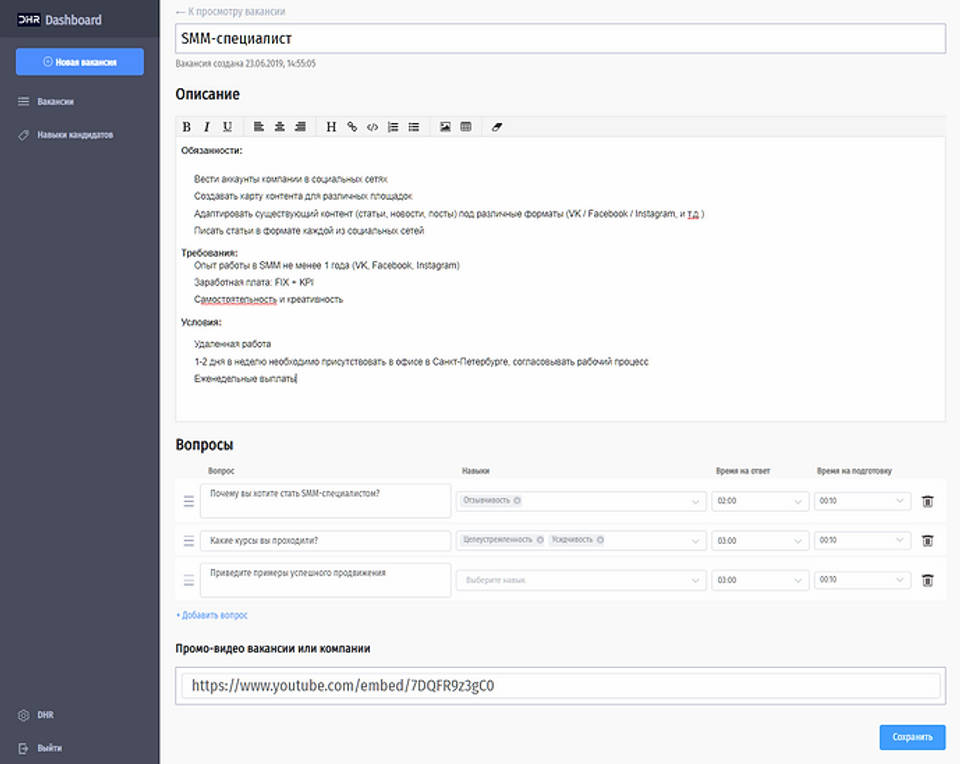Click question field 'Какие курсы вы проходили?'
Screen dimensions: 960x764
point(325,541)
